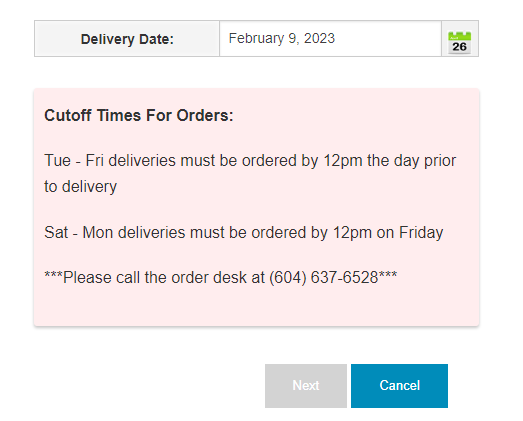Click the number 26 on the calendar icon
The image size is (523, 421).
coord(459,47)
